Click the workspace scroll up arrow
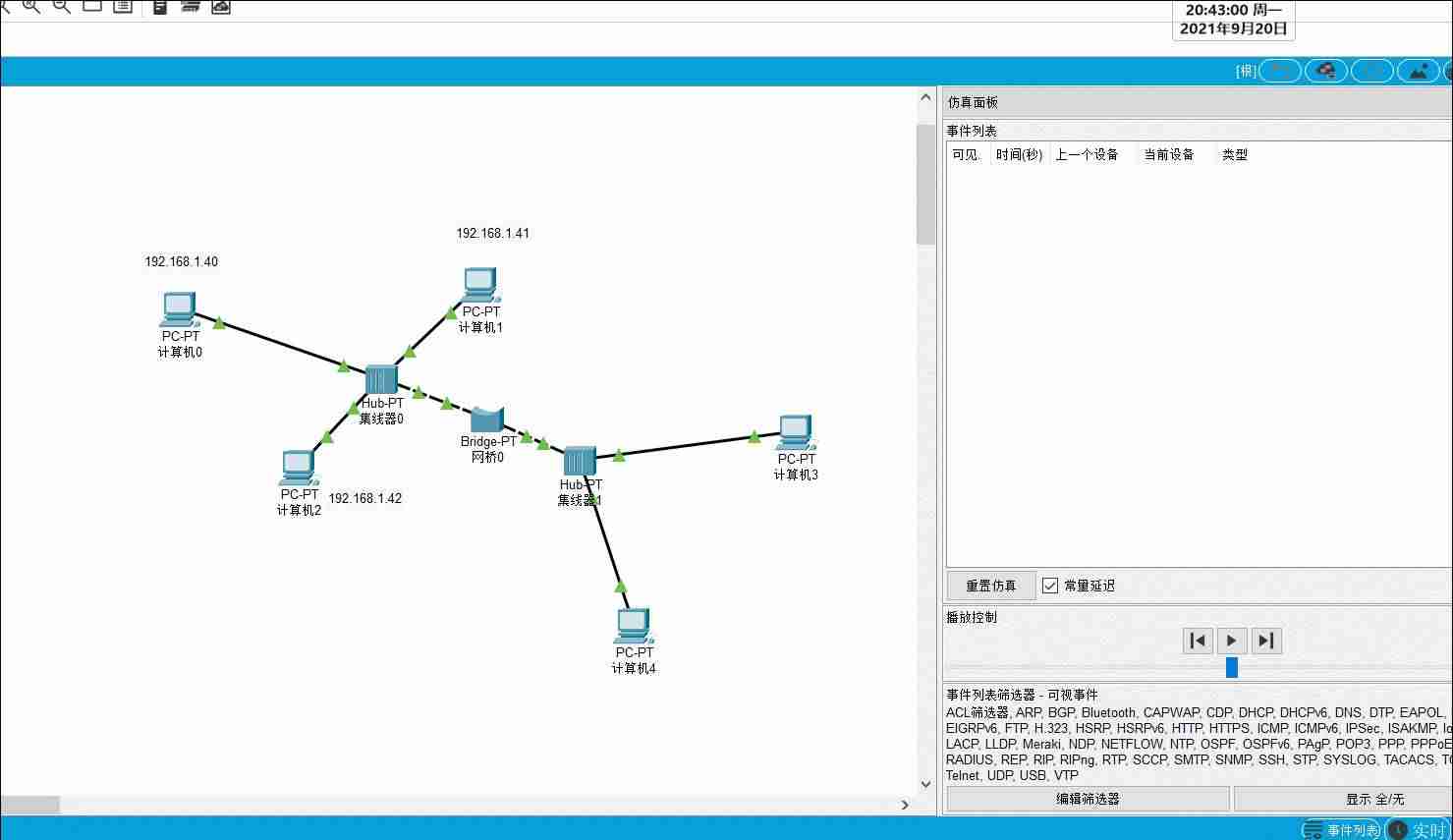This screenshot has height=840, width=1453. (925, 98)
